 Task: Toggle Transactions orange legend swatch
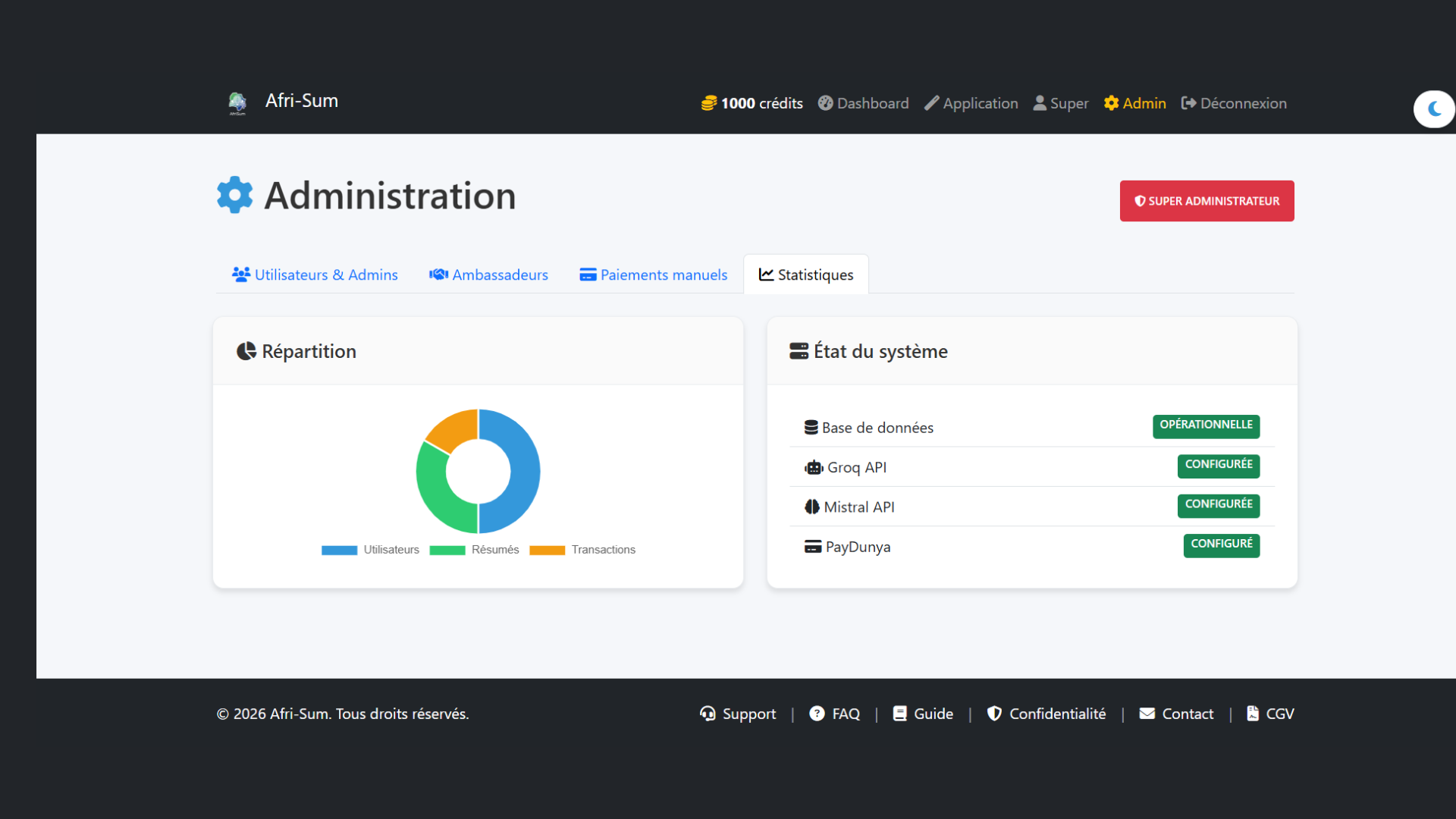[x=547, y=550]
